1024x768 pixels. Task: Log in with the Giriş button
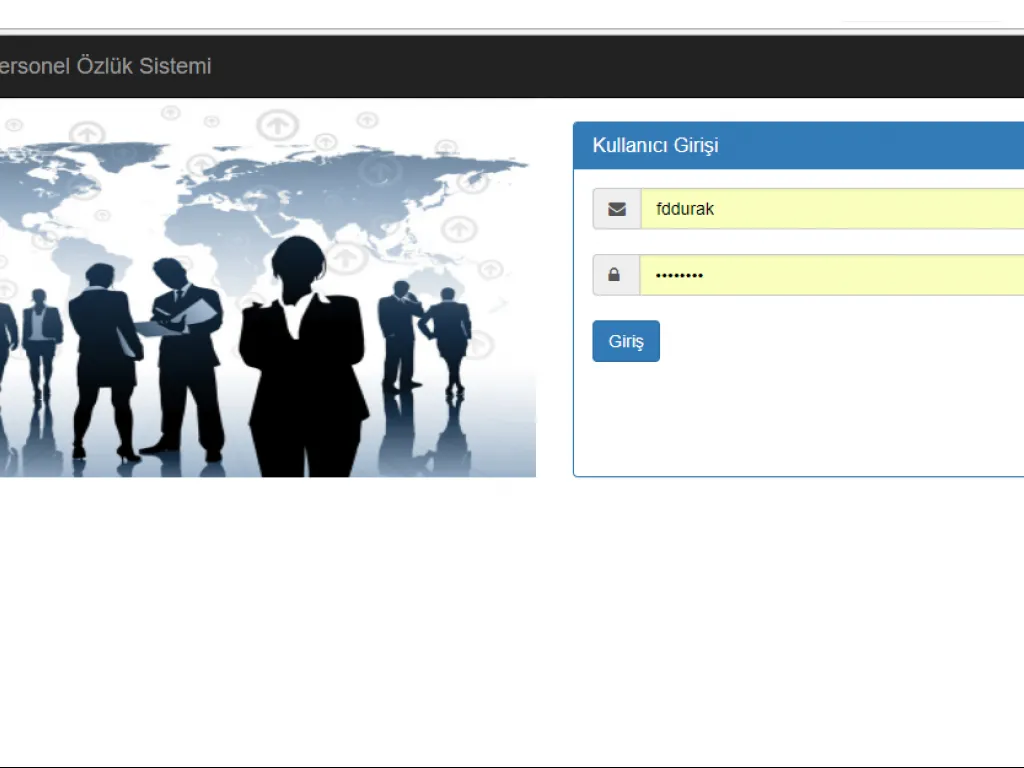tap(626, 341)
